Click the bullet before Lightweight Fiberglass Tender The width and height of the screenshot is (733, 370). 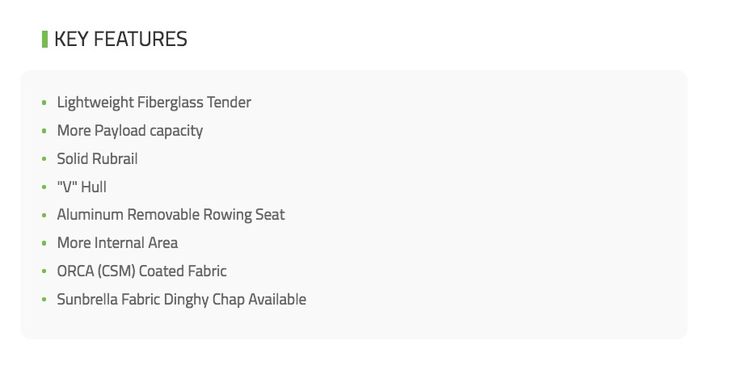(x=44, y=102)
